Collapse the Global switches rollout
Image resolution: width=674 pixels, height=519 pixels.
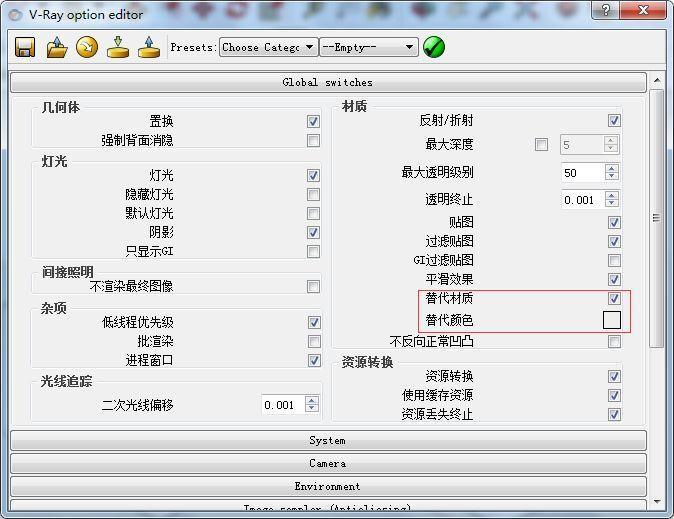328,82
